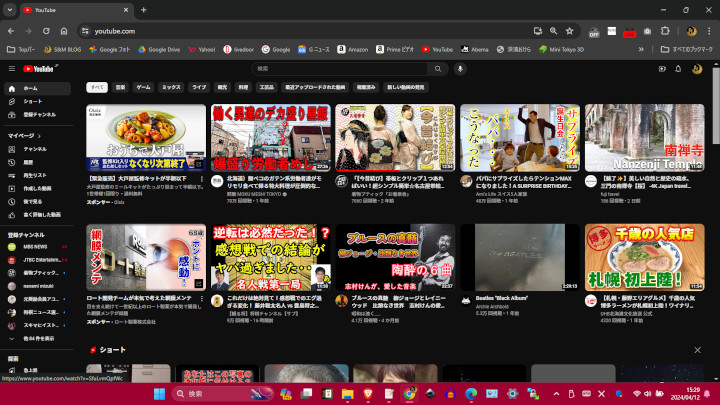Reload the page with browser refresh icon
The image size is (720, 405).
click(x=46, y=31)
